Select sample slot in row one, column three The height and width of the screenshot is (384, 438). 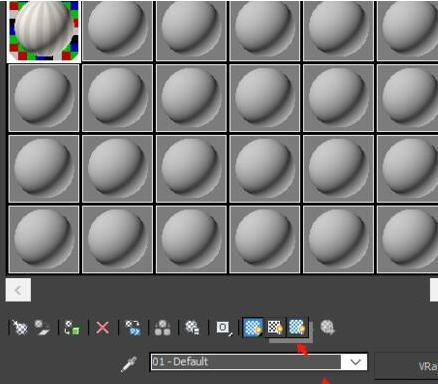[x=191, y=31]
